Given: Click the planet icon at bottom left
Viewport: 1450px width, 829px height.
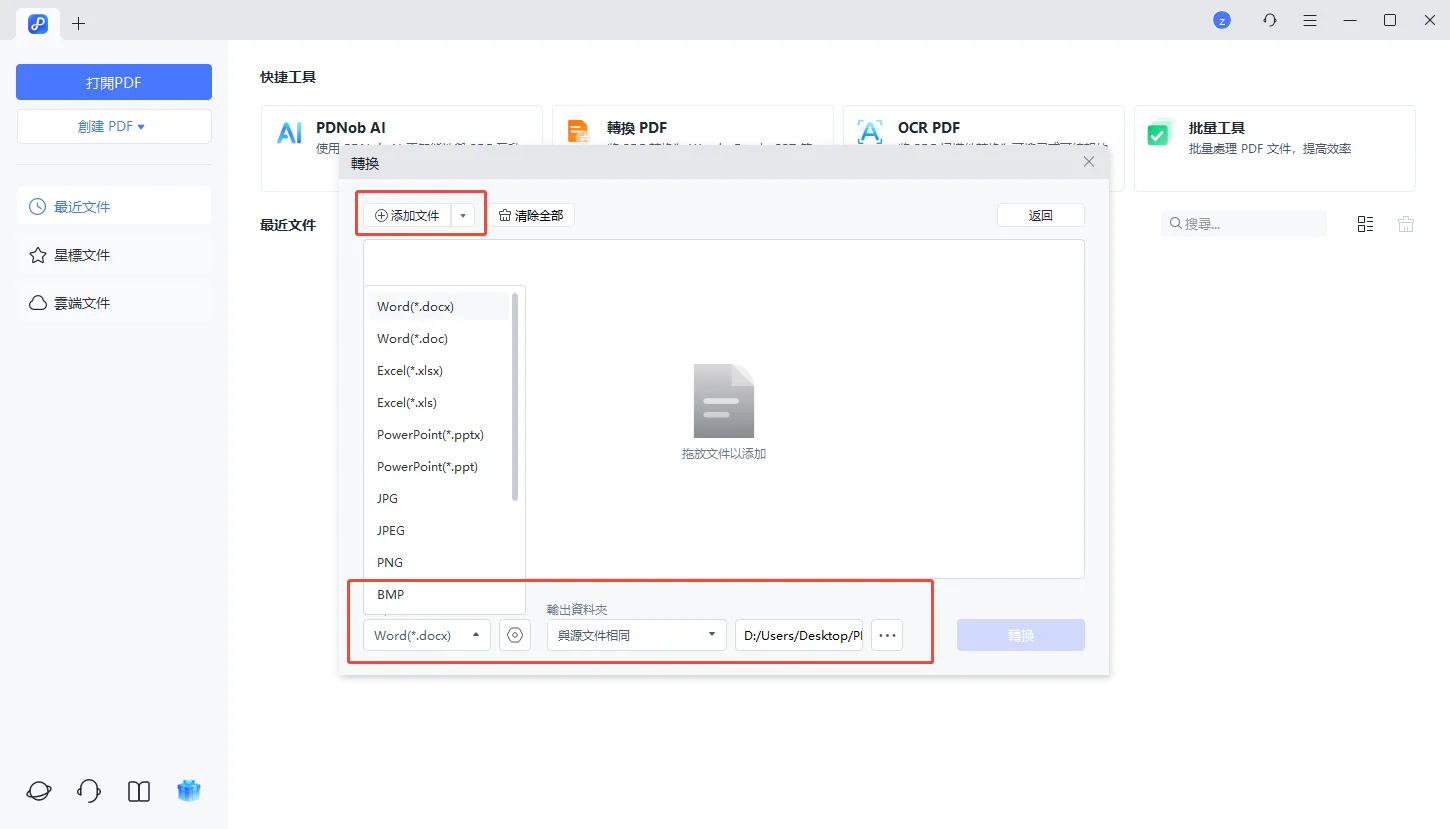Looking at the screenshot, I should click(x=39, y=791).
